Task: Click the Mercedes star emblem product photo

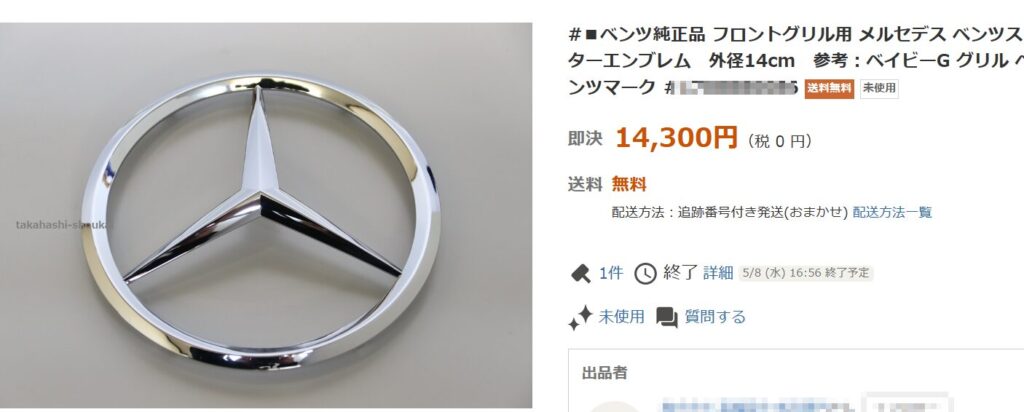Action: [x=266, y=215]
